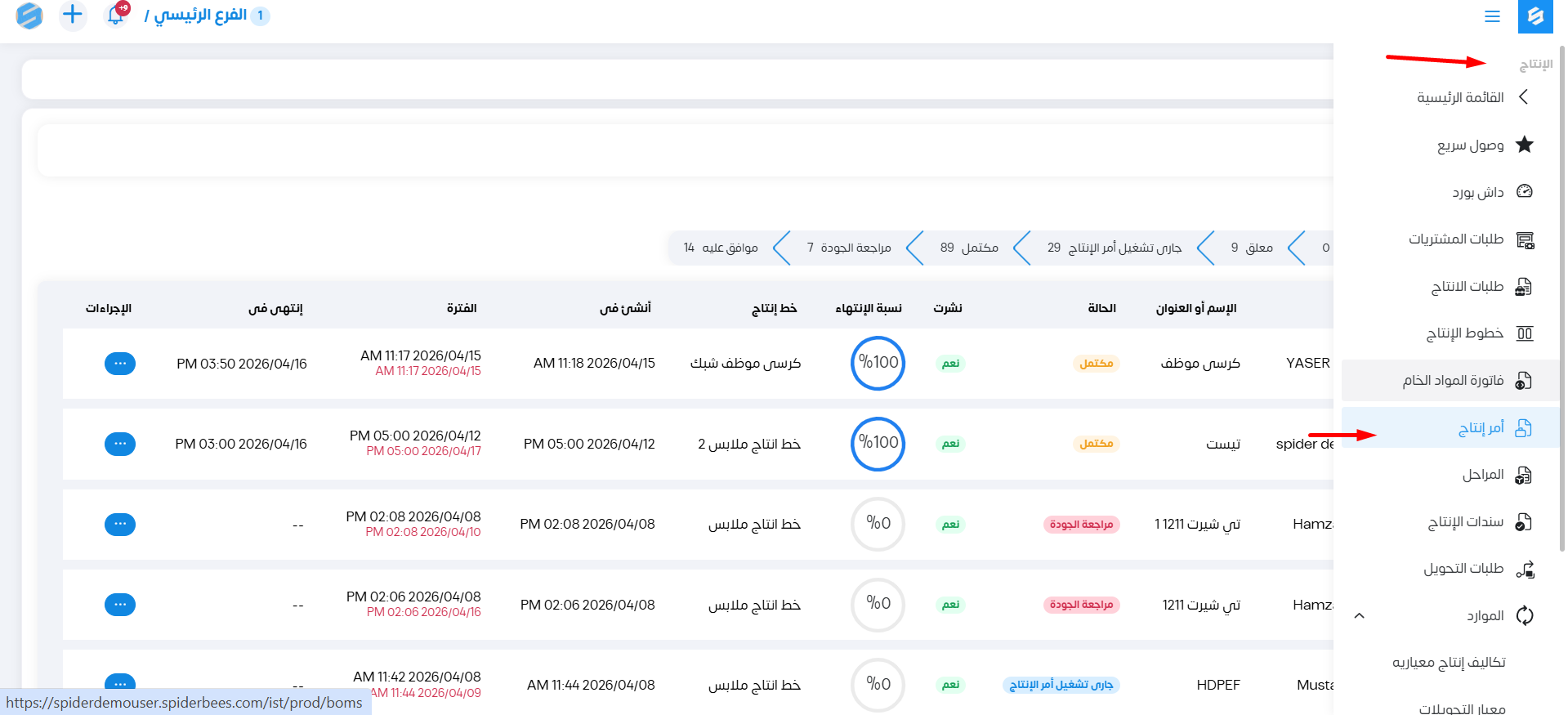Open production documents icon (سندات الإنتاج)
This screenshot has height=715, width=1568.
[1524, 522]
